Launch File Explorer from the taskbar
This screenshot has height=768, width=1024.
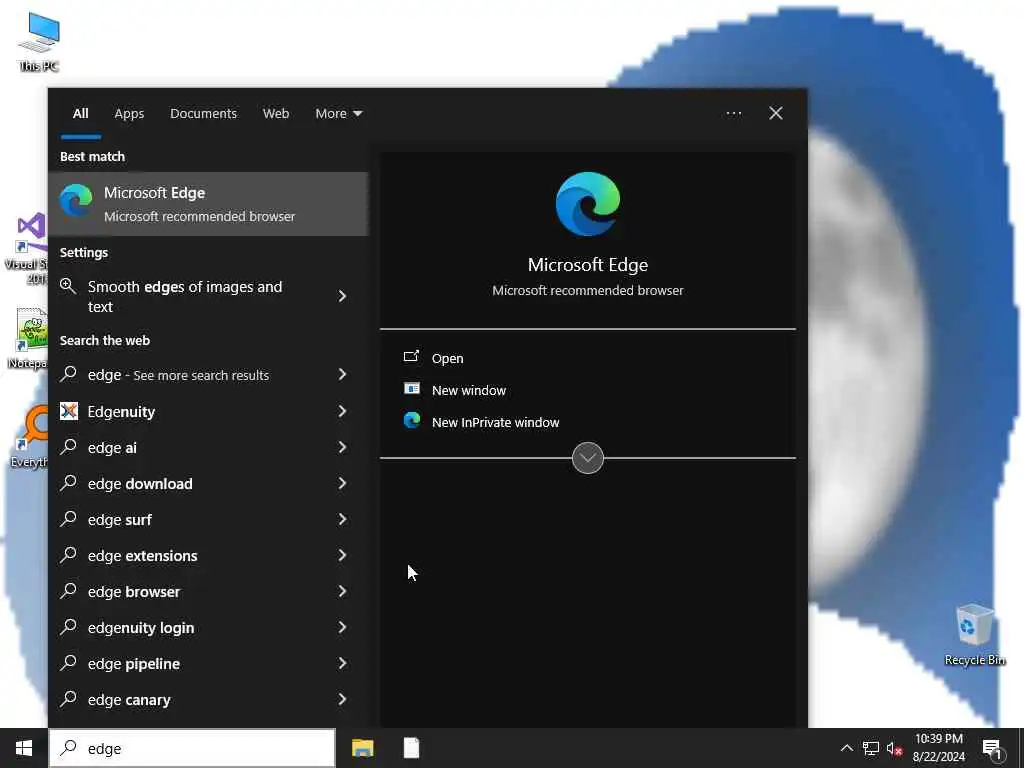(362, 748)
